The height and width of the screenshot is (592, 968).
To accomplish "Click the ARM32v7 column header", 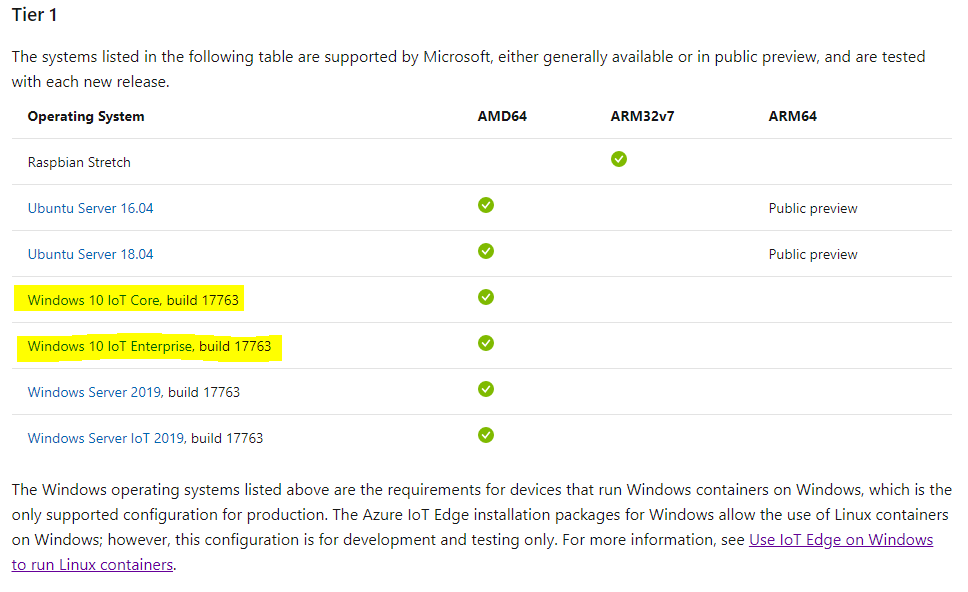I will point(642,116).
